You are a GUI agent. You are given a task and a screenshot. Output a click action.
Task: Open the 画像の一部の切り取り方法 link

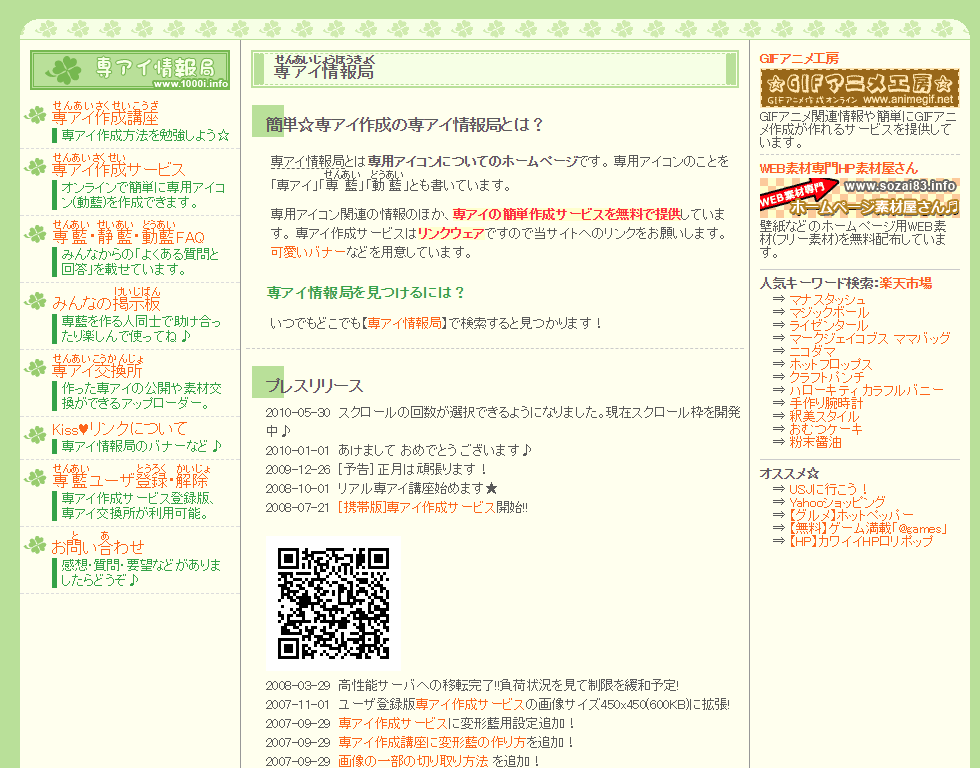pos(413,761)
